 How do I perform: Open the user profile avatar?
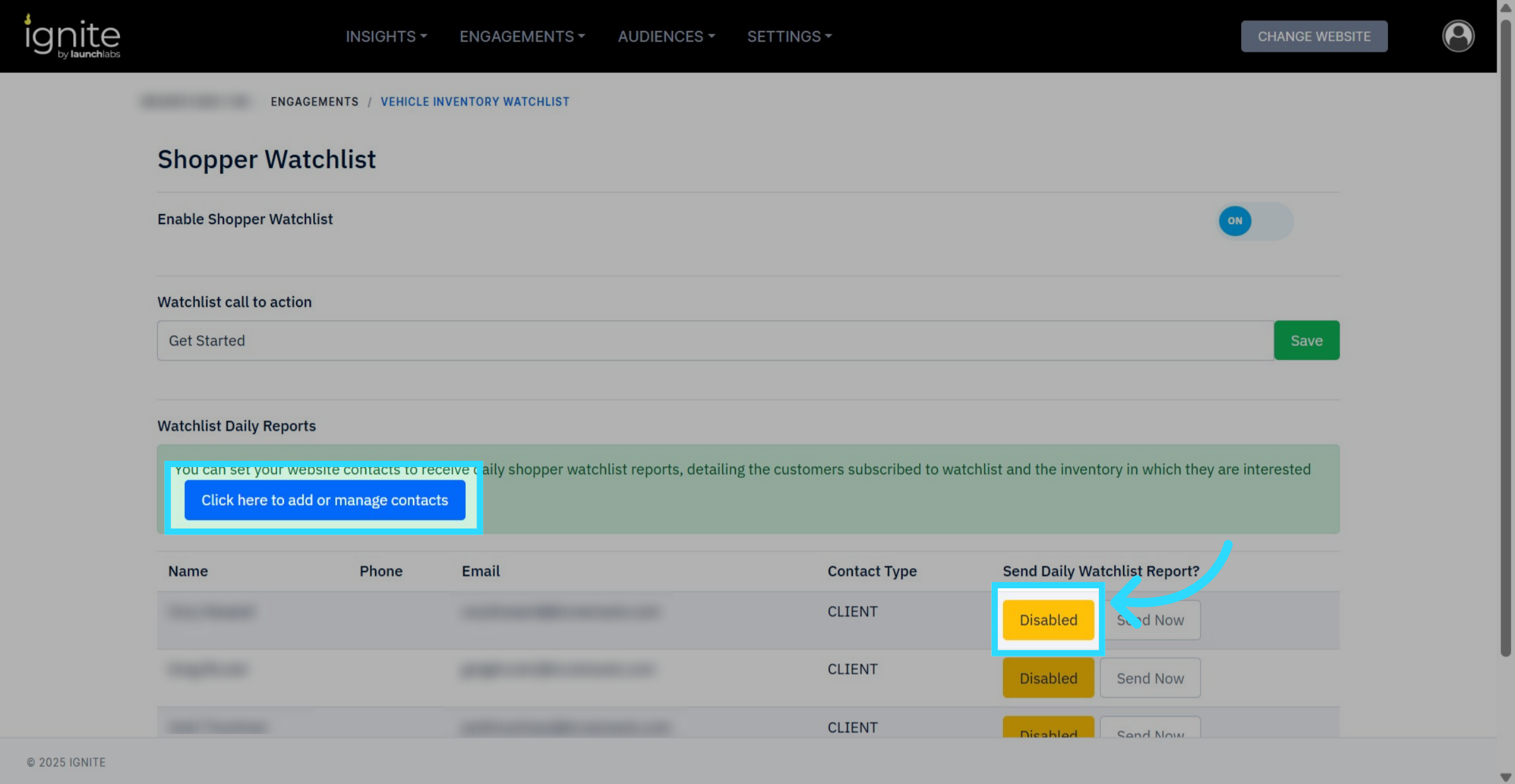[x=1458, y=36]
